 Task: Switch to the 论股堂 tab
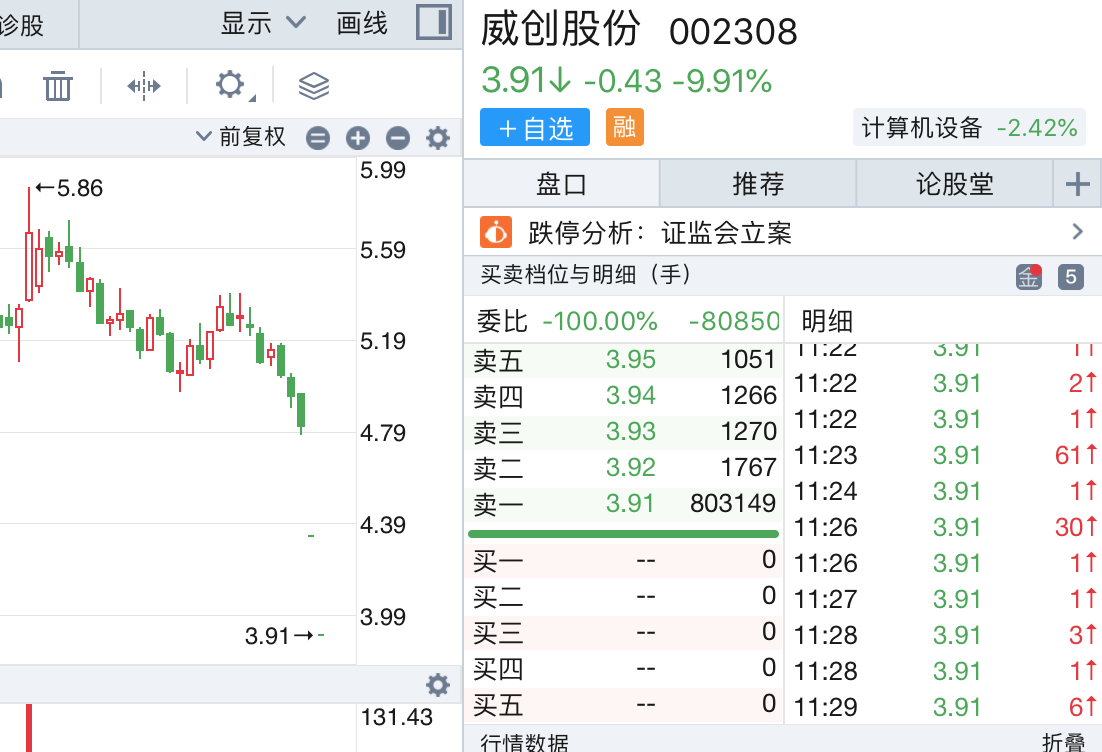(x=954, y=184)
